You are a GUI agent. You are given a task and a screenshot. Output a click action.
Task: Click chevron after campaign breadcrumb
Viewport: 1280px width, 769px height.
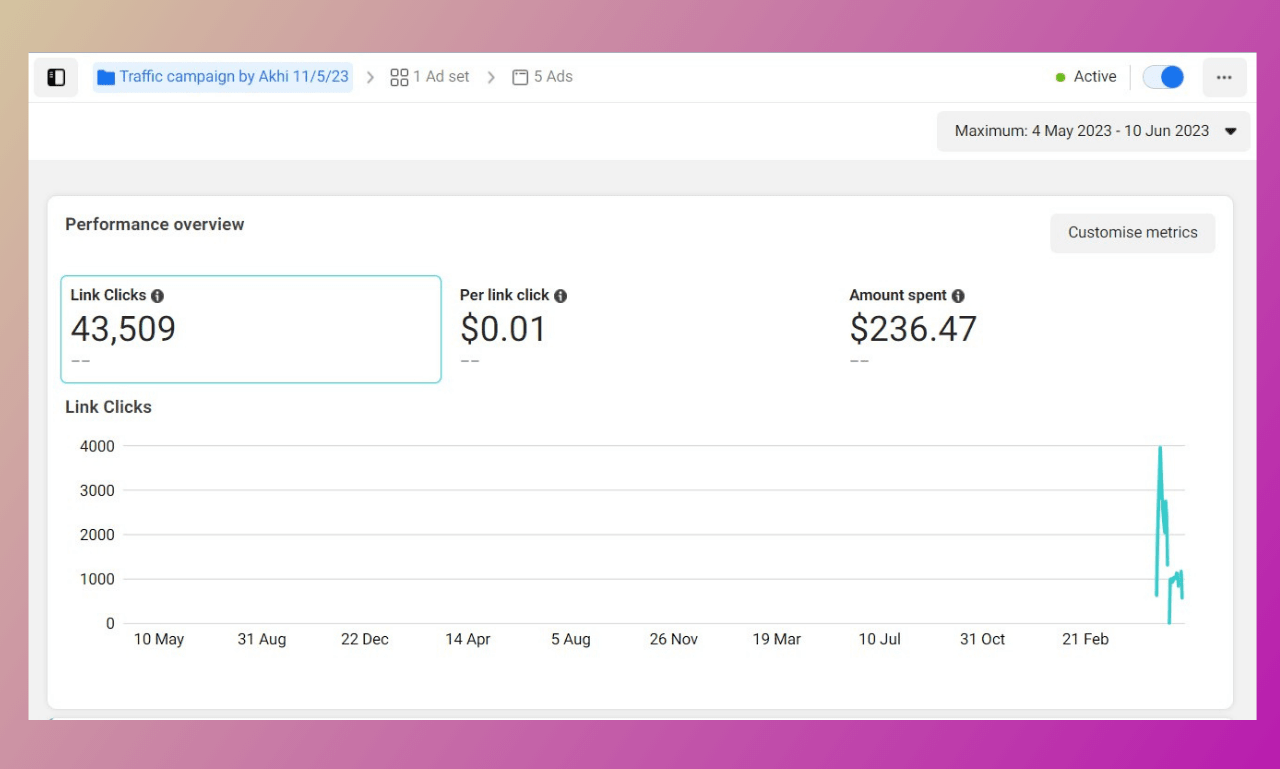[370, 77]
